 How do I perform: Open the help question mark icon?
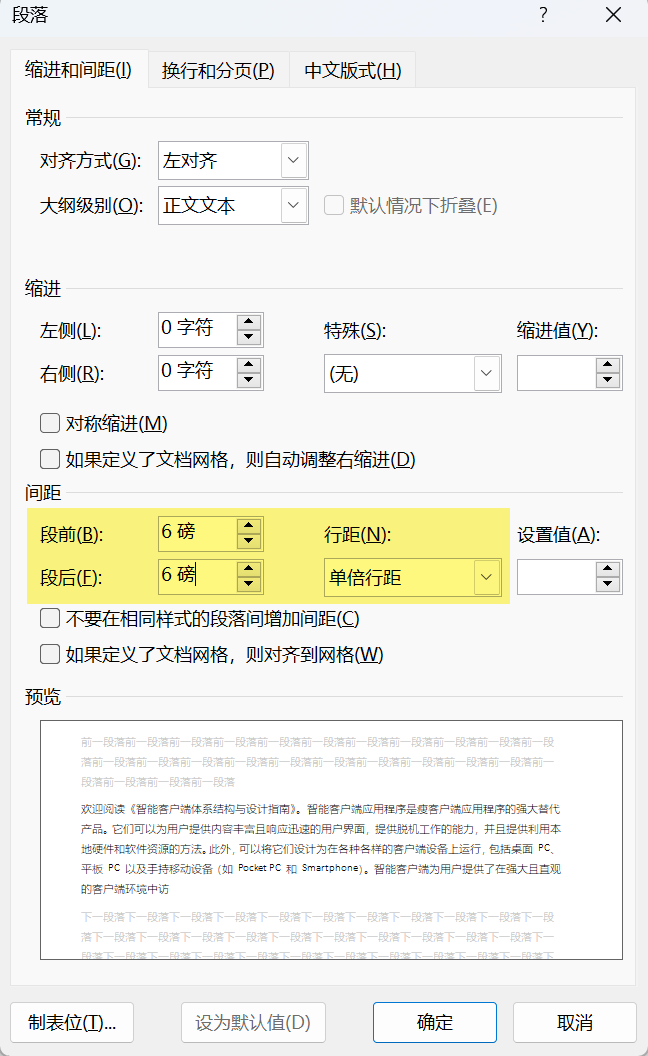544,15
